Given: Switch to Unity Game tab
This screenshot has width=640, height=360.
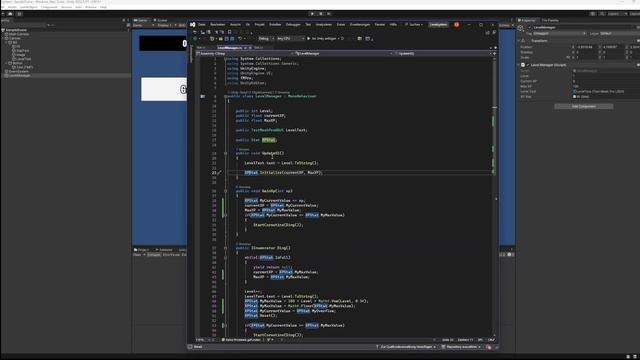Looking at the screenshot, I should point(141,20).
